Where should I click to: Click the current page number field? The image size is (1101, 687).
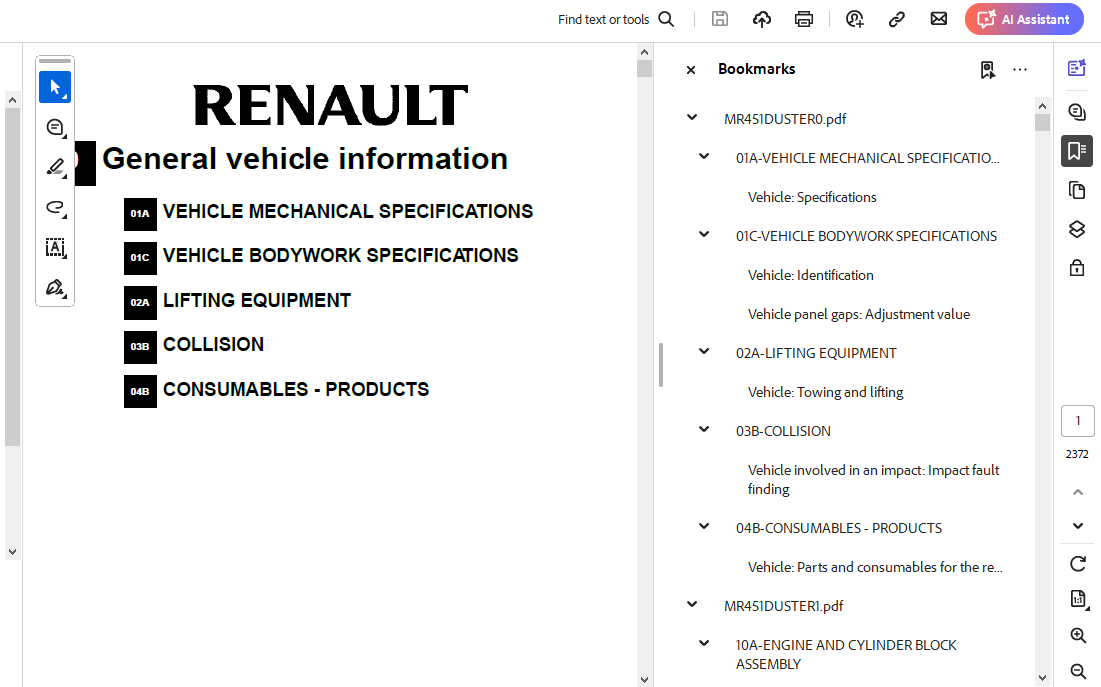click(1078, 421)
